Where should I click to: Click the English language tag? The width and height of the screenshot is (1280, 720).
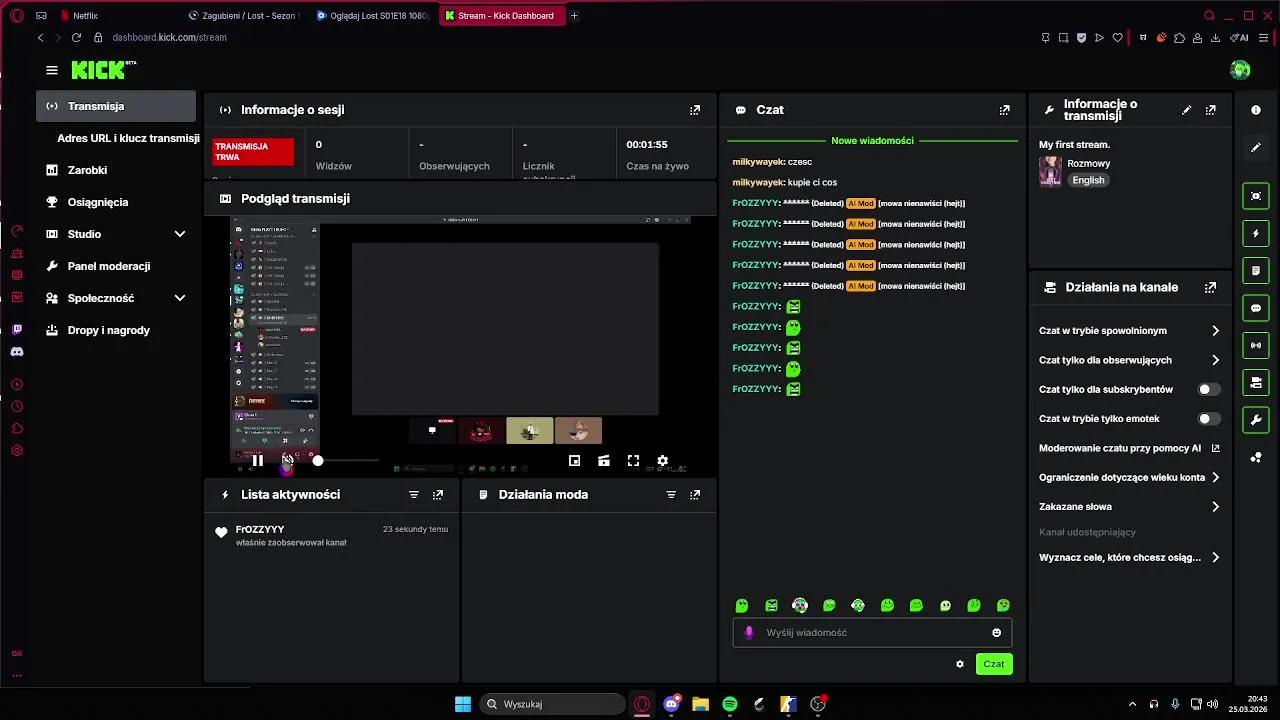(x=1088, y=180)
